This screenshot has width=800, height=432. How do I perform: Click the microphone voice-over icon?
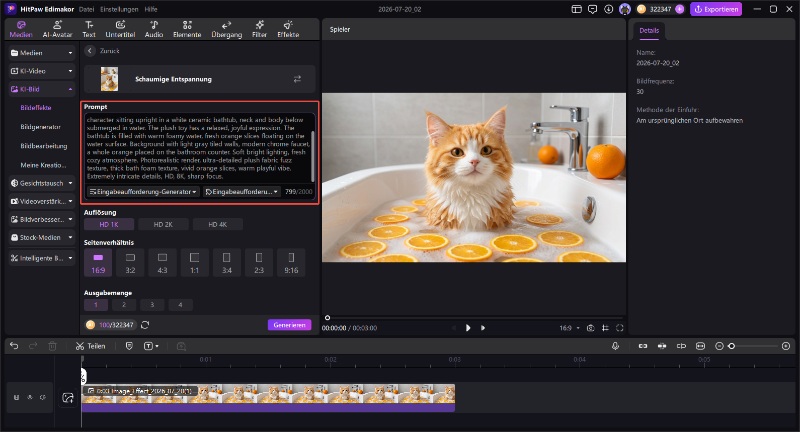click(615, 346)
